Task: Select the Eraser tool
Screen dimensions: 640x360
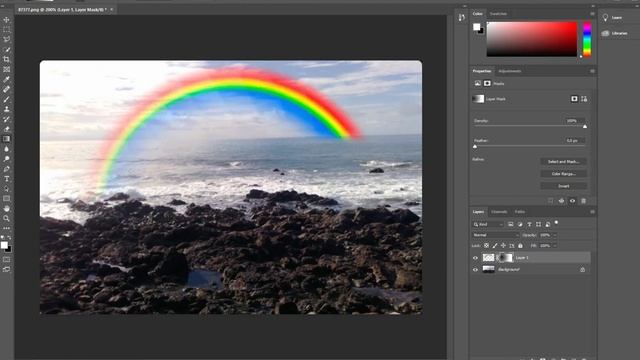Action: (7, 129)
